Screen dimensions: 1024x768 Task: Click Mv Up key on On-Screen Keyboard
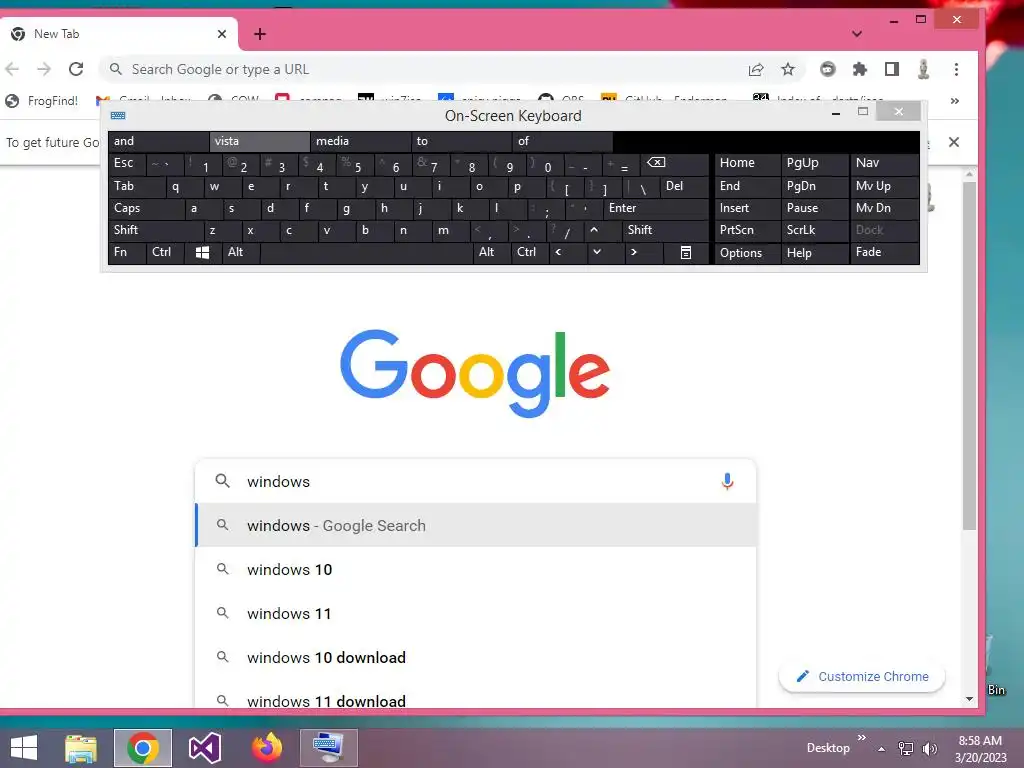884,186
